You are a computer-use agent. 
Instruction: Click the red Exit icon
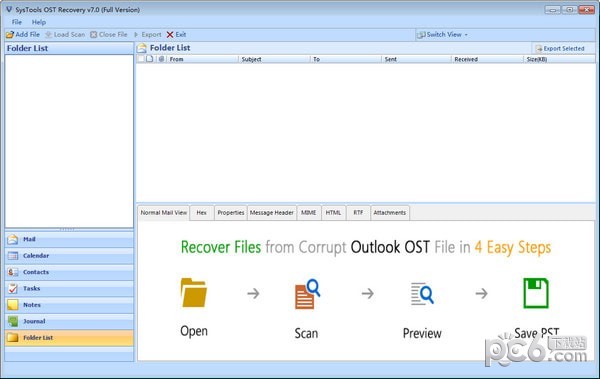(170, 35)
